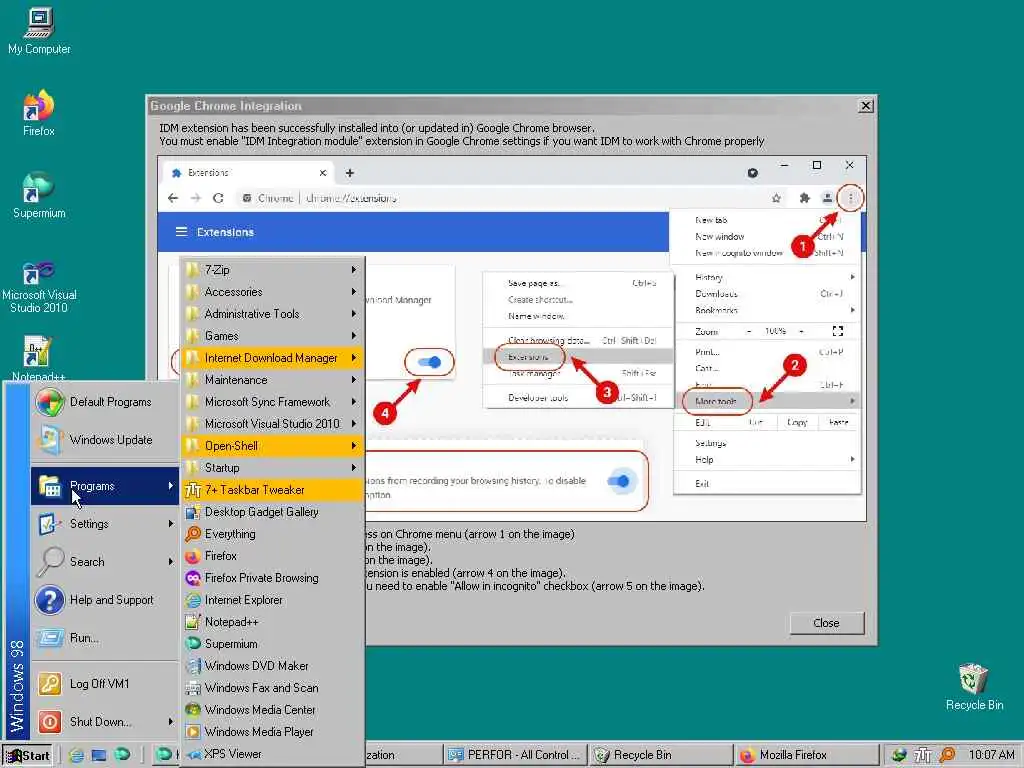The height and width of the screenshot is (768, 1024).
Task: Launch Firefox from Programs menu
Action: click(272, 556)
